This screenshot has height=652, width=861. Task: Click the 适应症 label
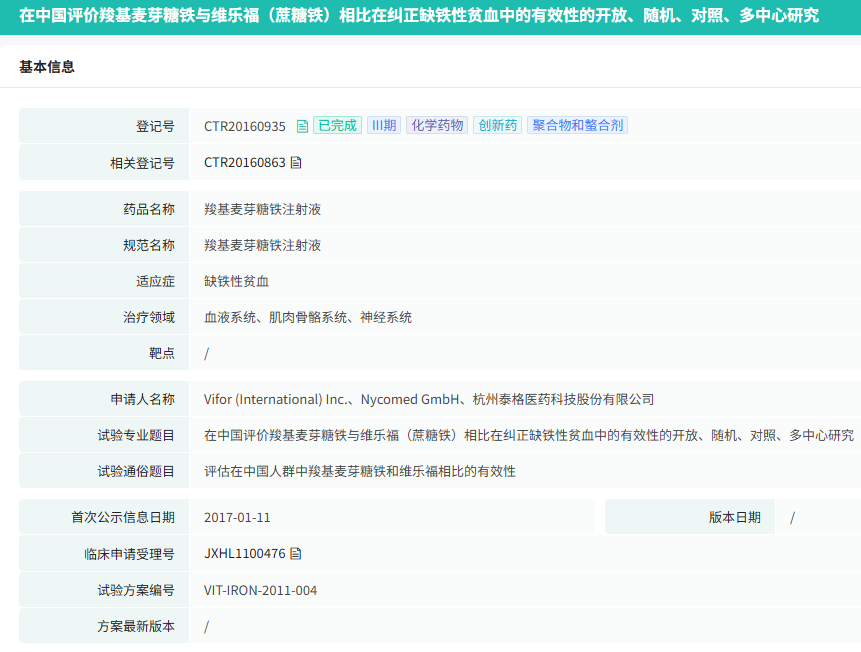(x=155, y=281)
